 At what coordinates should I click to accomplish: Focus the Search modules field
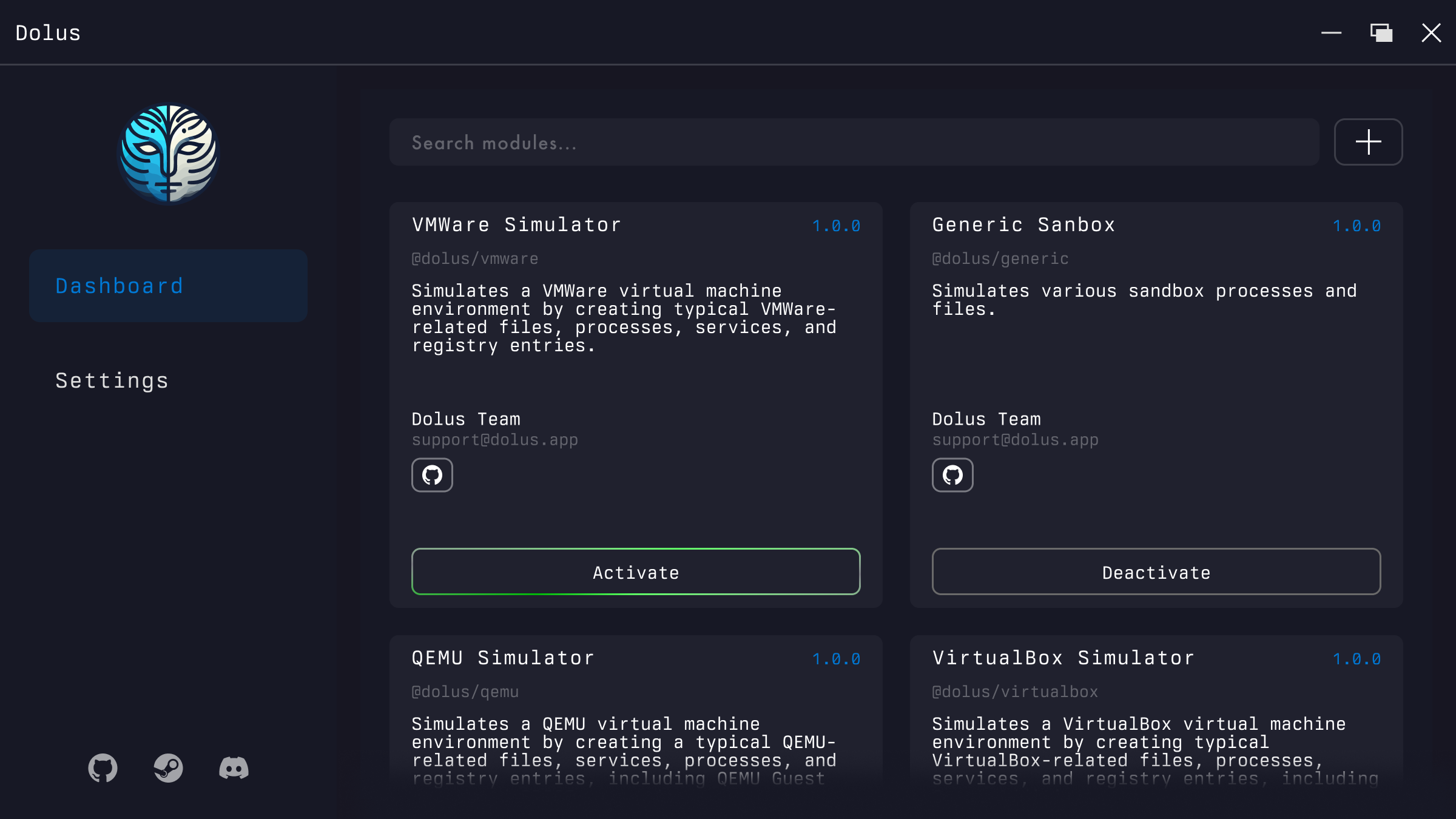coord(854,143)
